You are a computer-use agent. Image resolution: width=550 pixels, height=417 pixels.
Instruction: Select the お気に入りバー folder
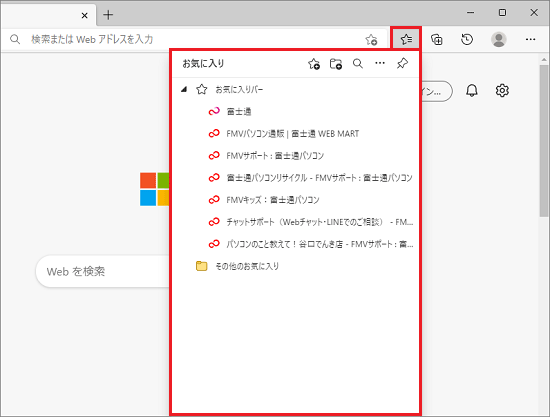296,89
